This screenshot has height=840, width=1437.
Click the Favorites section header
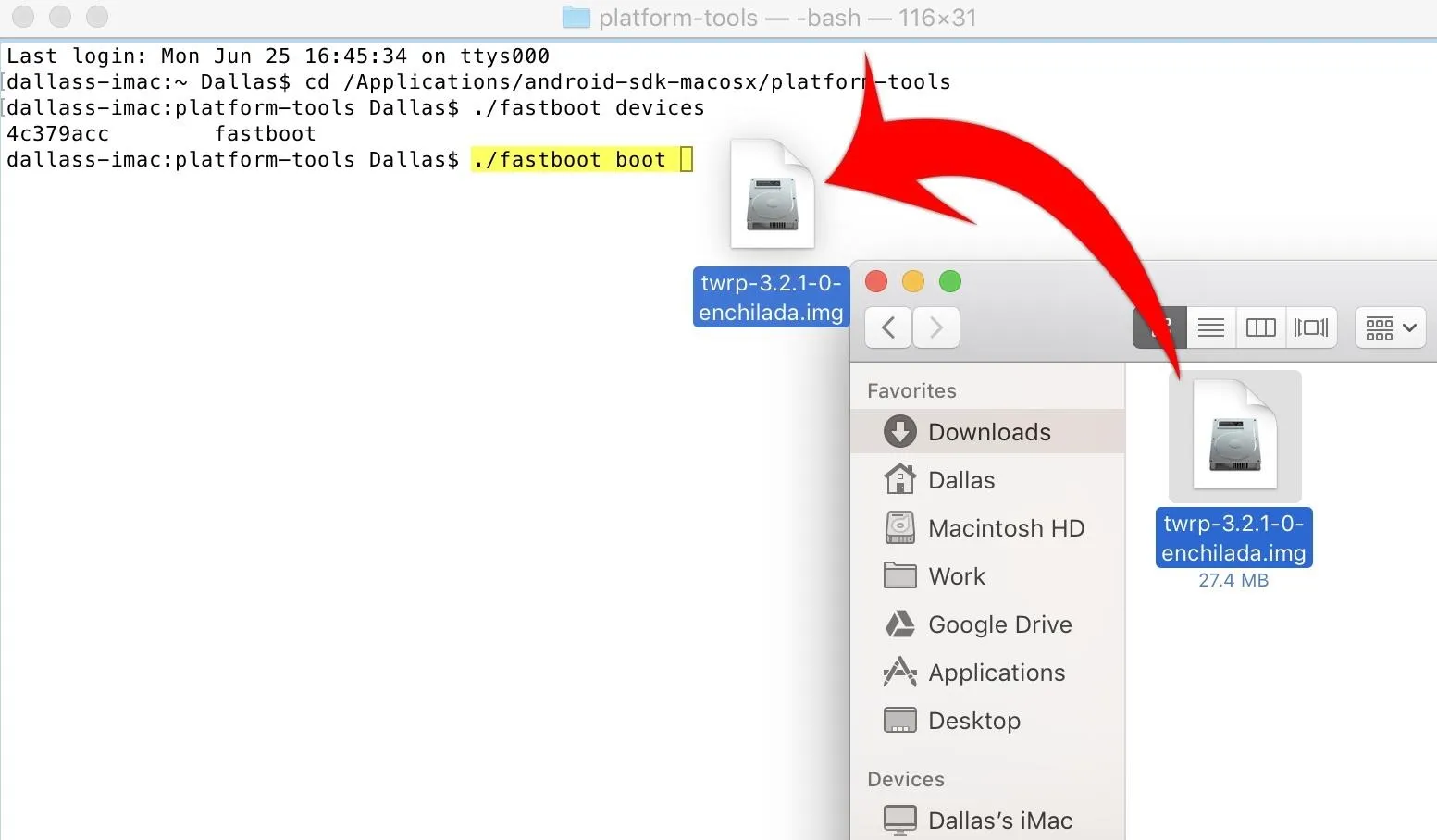click(x=911, y=390)
